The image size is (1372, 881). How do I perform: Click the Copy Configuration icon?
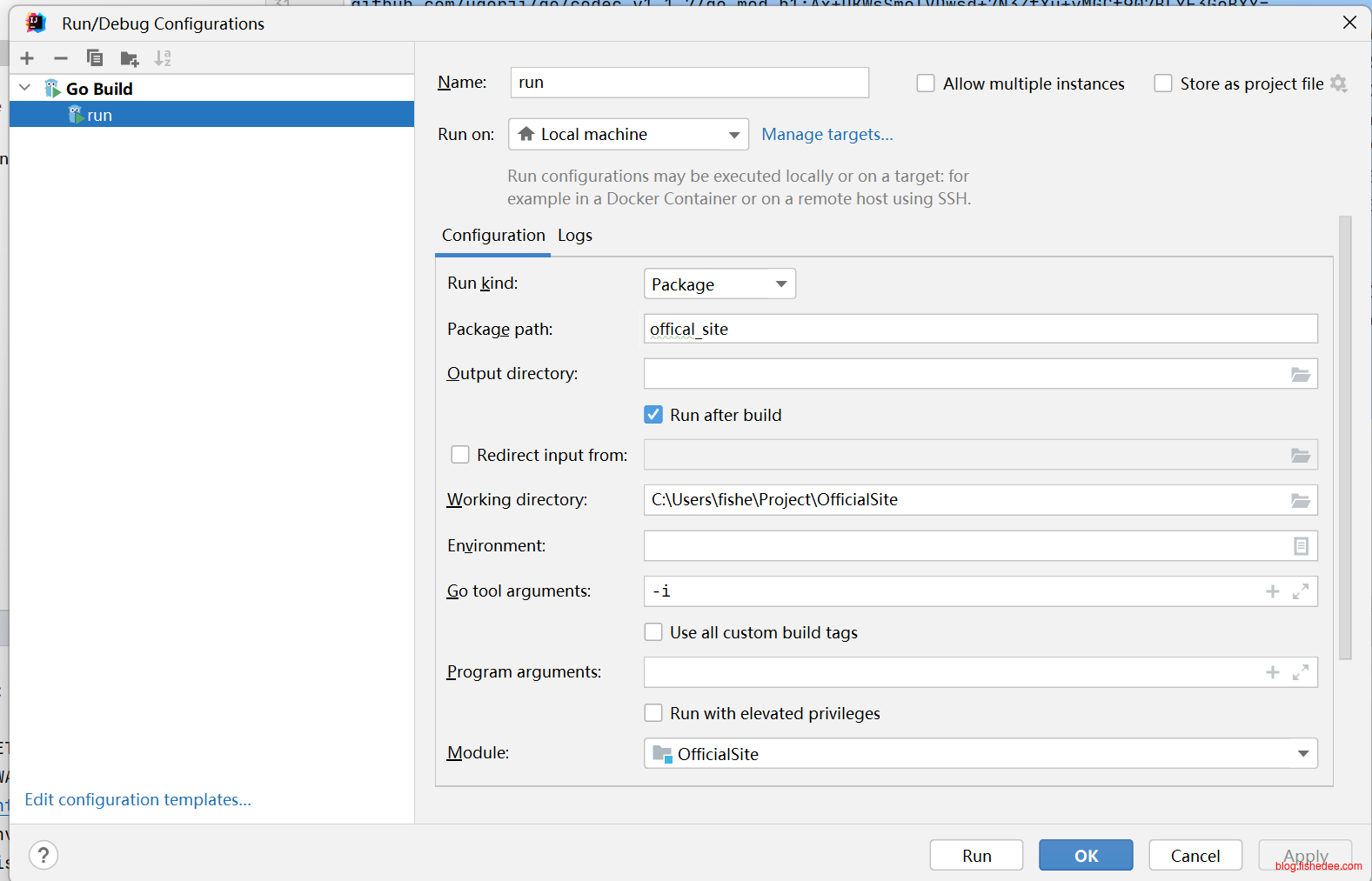click(95, 58)
